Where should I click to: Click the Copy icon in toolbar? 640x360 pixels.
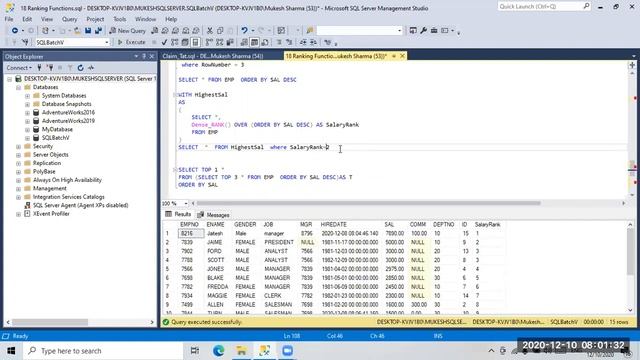coord(220,31)
